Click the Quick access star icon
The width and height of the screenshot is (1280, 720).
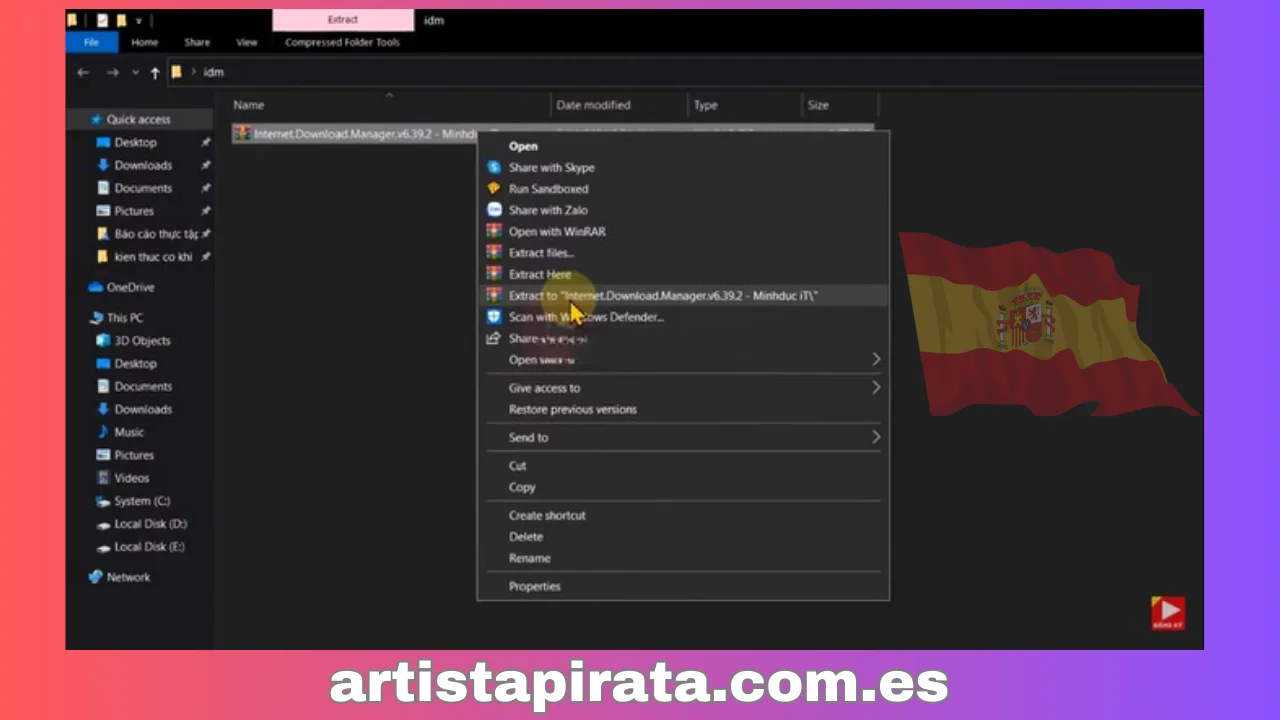96,119
